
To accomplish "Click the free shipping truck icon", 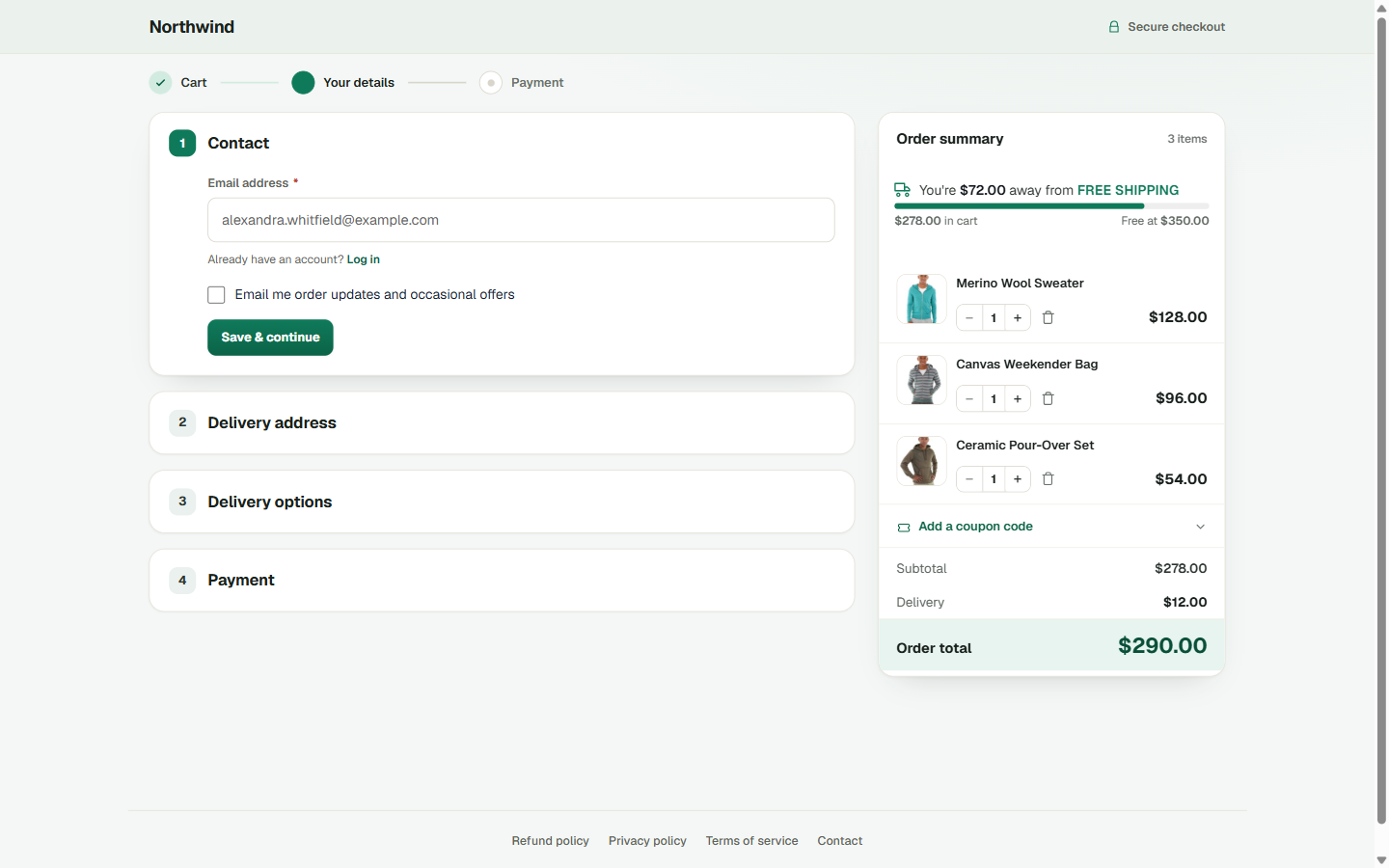I will pyautogui.click(x=903, y=190).
